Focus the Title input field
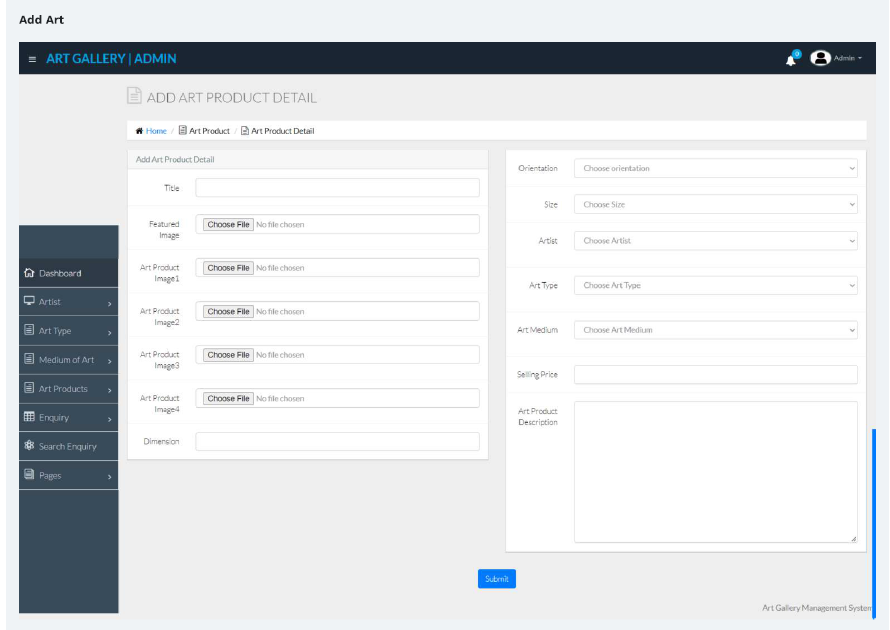This screenshot has height=630, width=890. point(337,188)
